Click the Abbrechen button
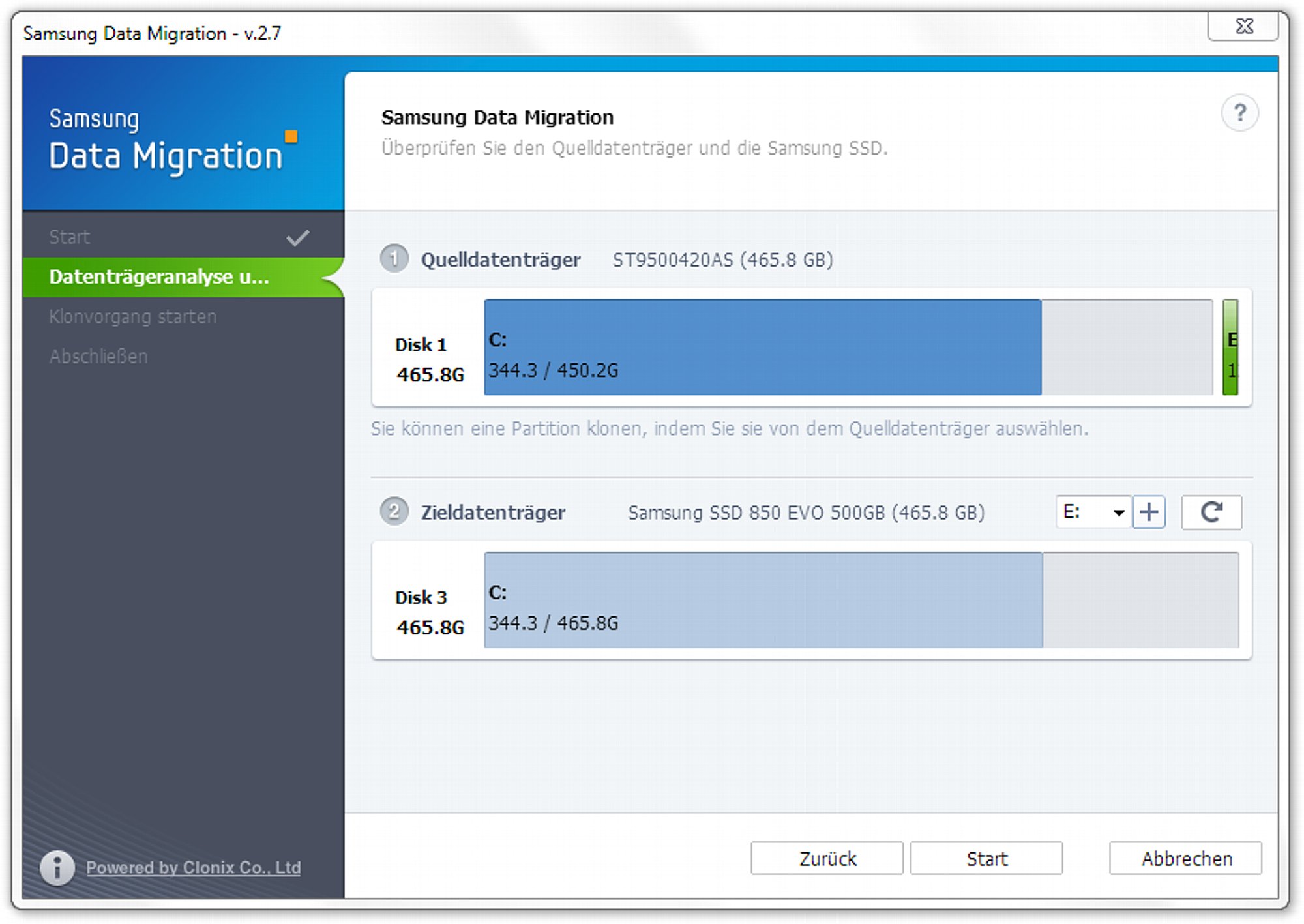Image resolution: width=1304 pixels, height=924 pixels. pyautogui.click(x=1186, y=859)
